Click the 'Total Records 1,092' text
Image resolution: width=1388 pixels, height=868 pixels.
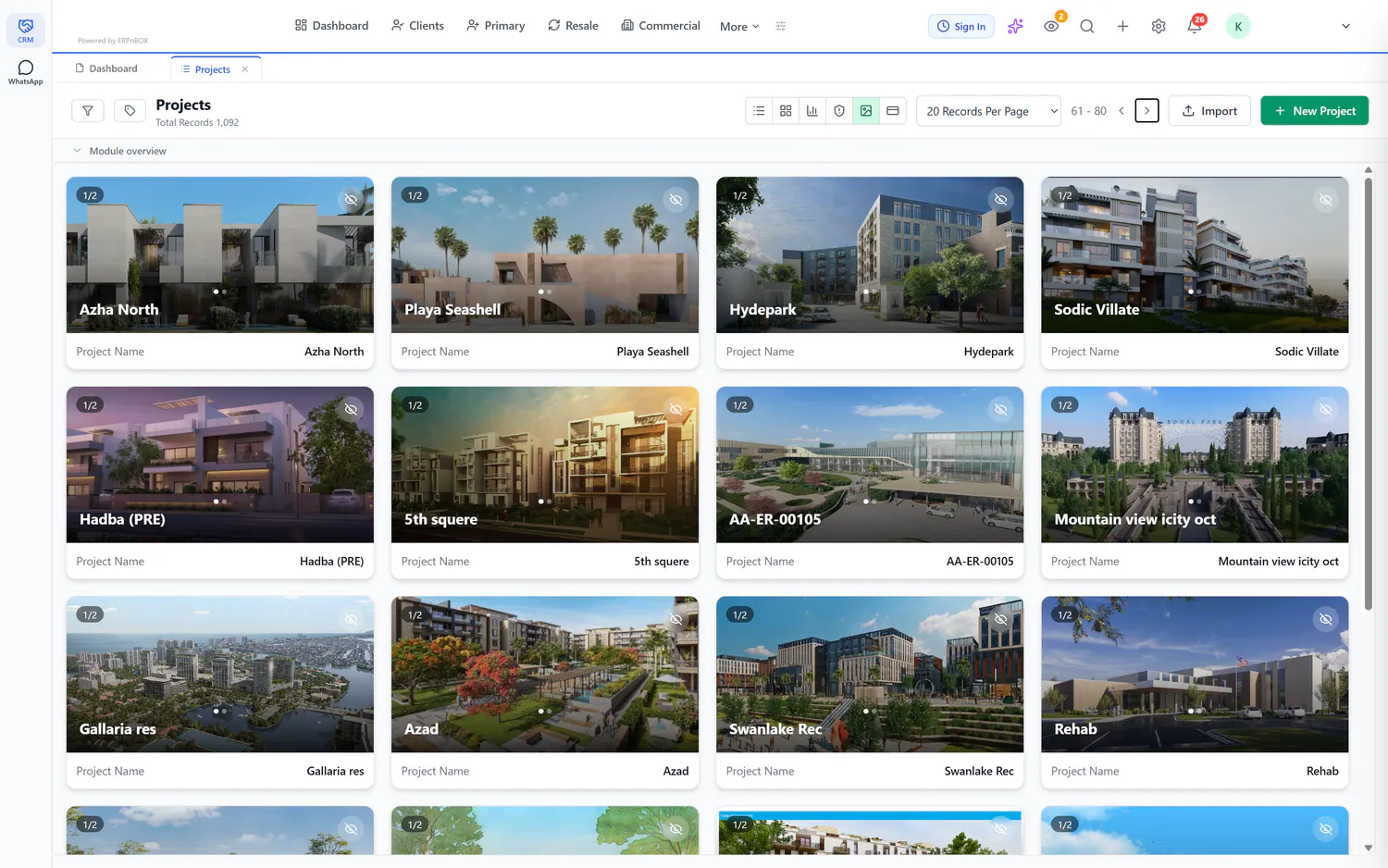[x=197, y=122]
